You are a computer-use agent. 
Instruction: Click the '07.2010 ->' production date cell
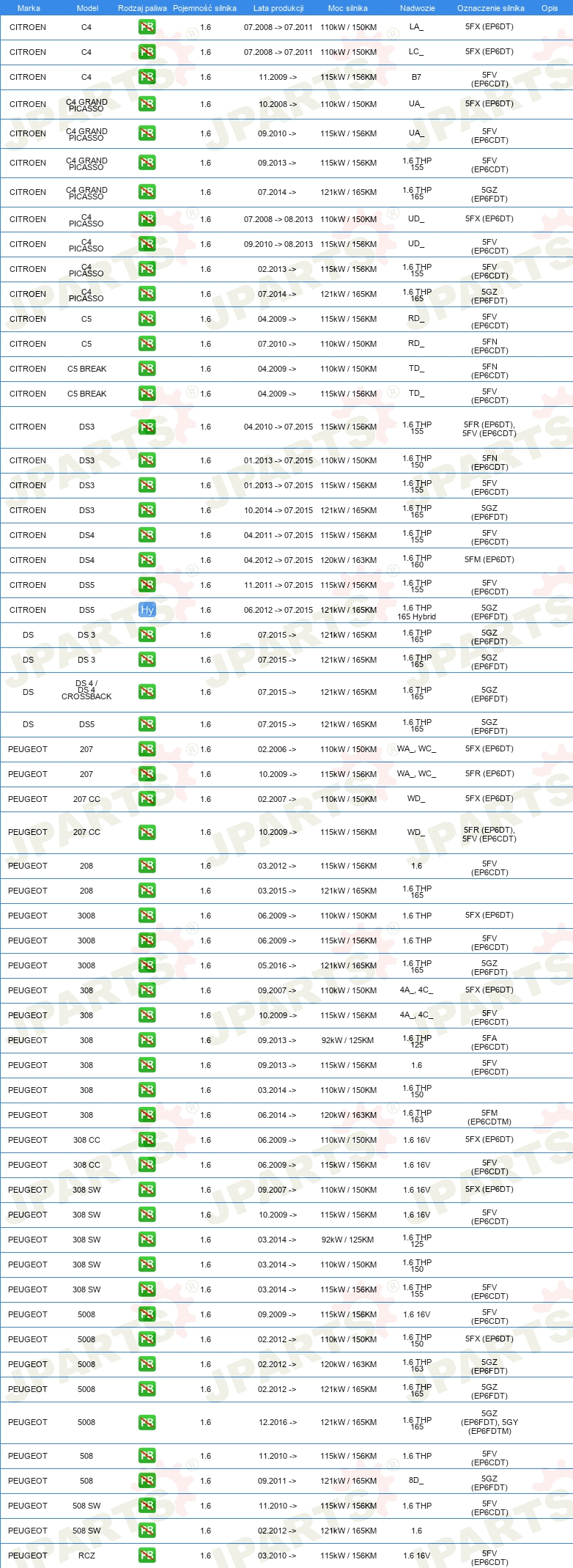(277, 344)
